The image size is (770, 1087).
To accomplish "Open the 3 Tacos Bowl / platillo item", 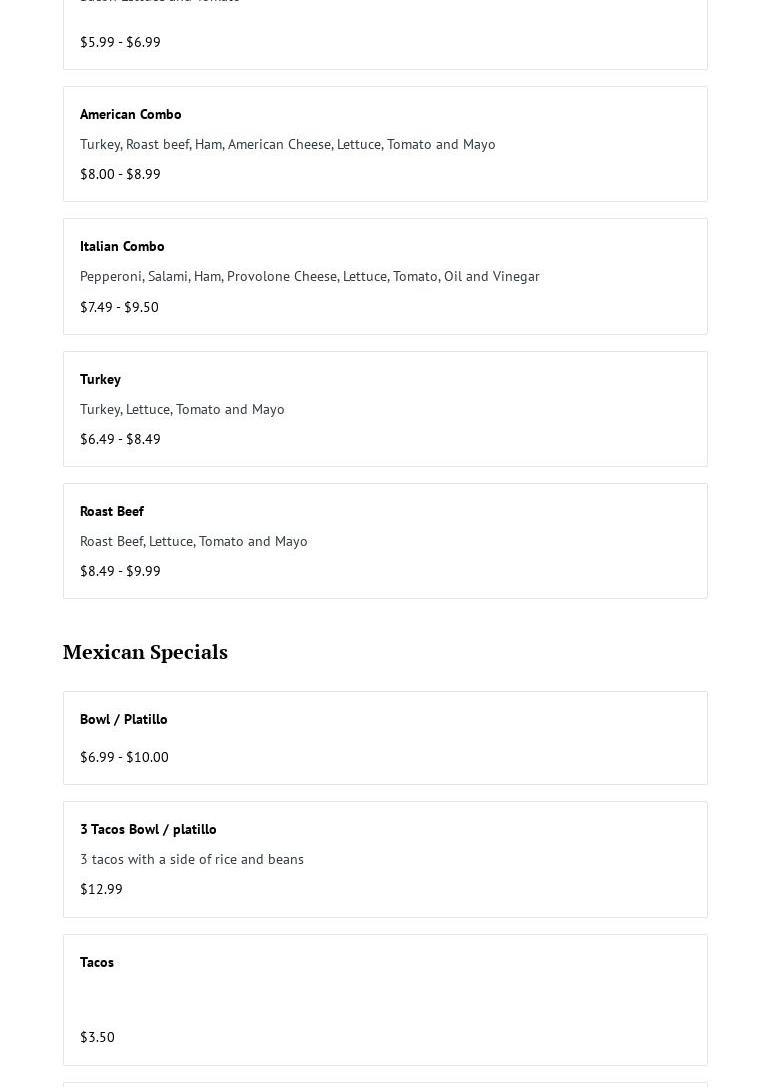I will (x=148, y=829).
